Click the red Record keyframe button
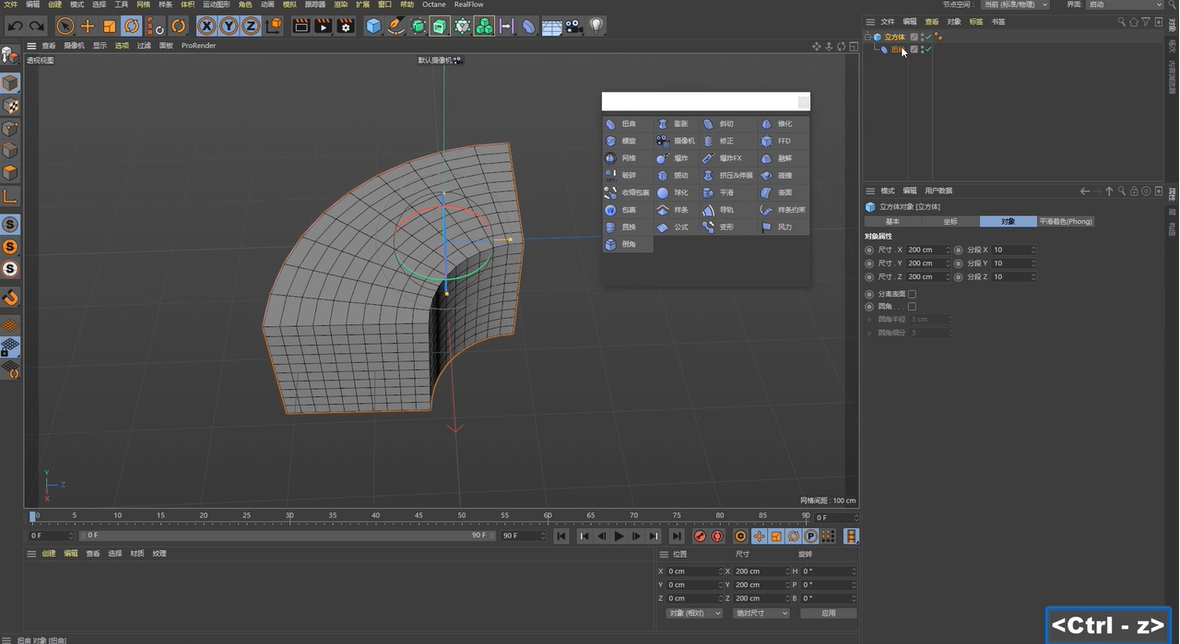This screenshot has width=1180, height=644. (x=700, y=536)
